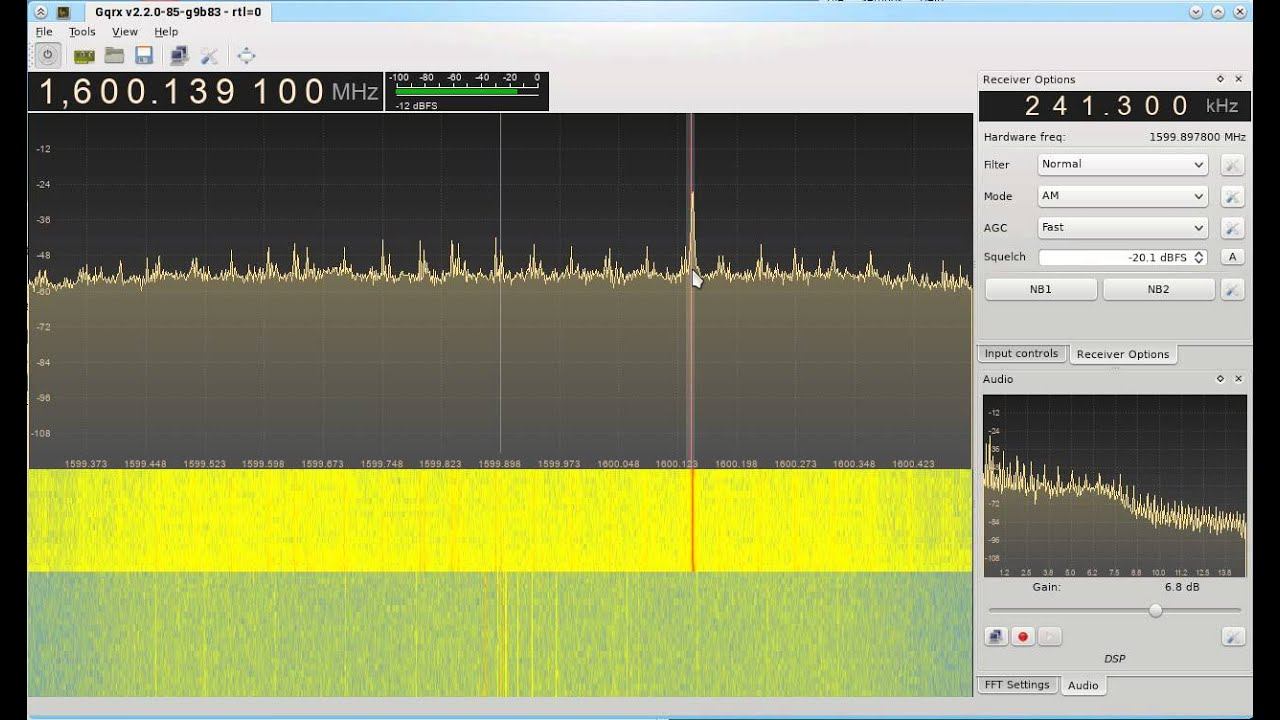
Task: Open the Tools menu
Action: [x=82, y=32]
